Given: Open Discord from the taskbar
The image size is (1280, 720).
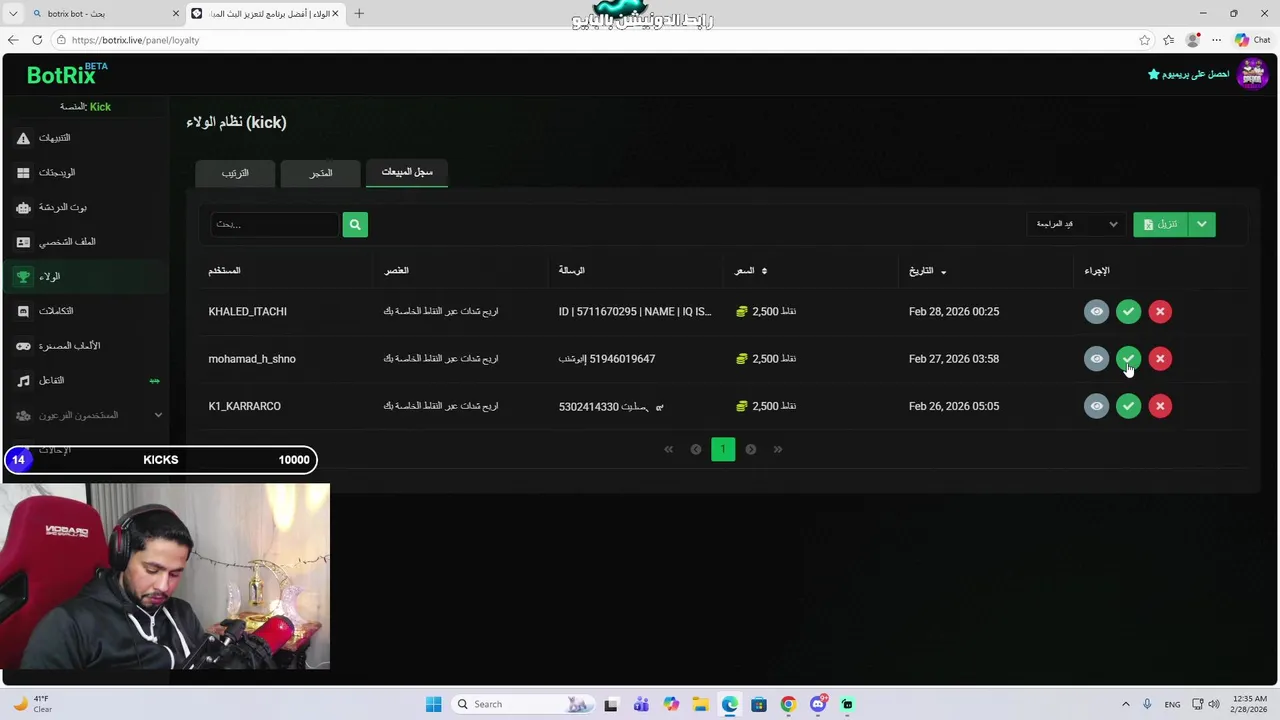Looking at the screenshot, I should (817, 704).
